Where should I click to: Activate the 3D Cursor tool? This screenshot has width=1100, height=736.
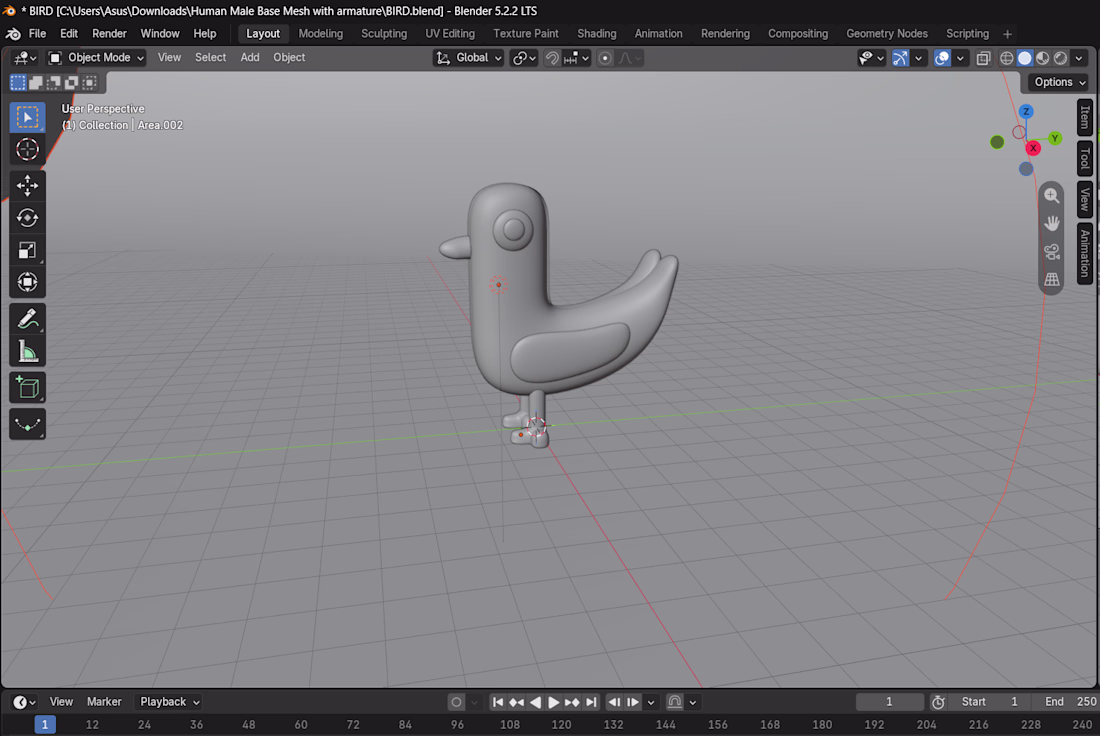(x=27, y=149)
